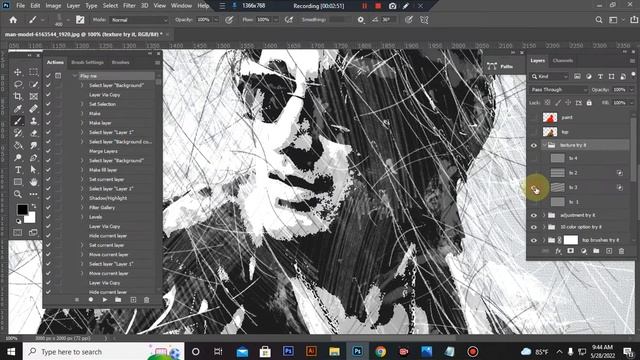Select the Rectangle shape tool
This screenshot has height=360, width=640.
(18, 182)
